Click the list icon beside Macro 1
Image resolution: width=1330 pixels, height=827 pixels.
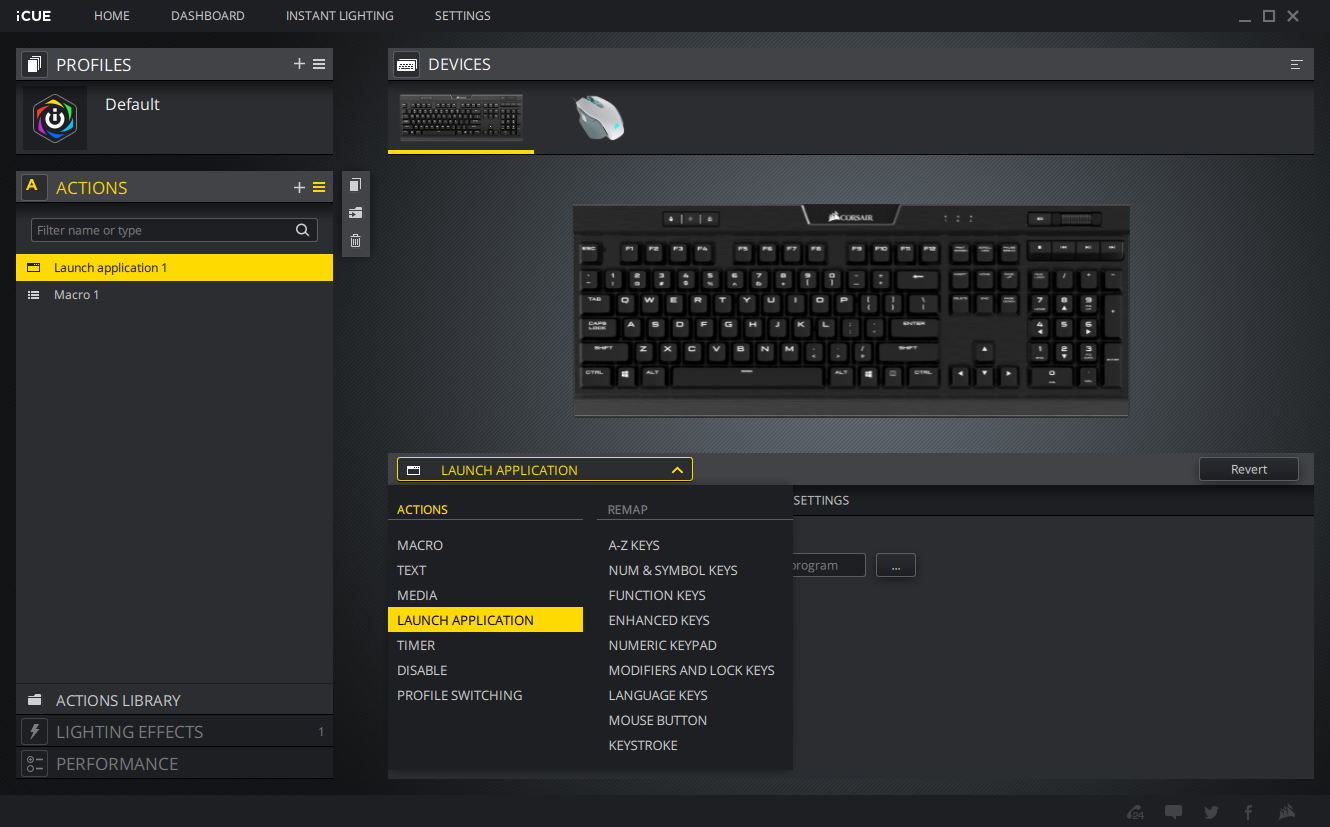coord(33,295)
